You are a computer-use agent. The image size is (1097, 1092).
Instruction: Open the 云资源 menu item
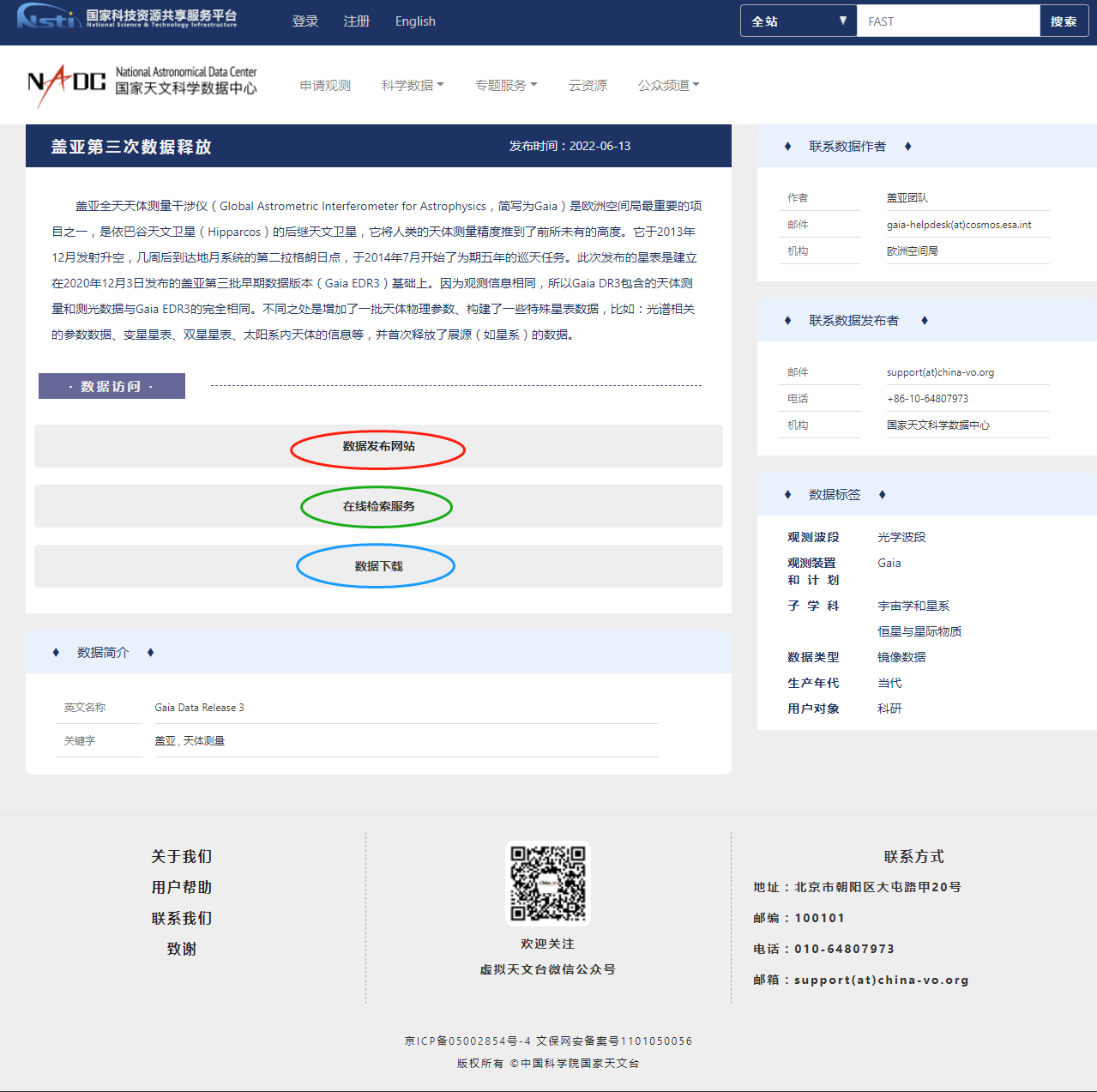(588, 86)
